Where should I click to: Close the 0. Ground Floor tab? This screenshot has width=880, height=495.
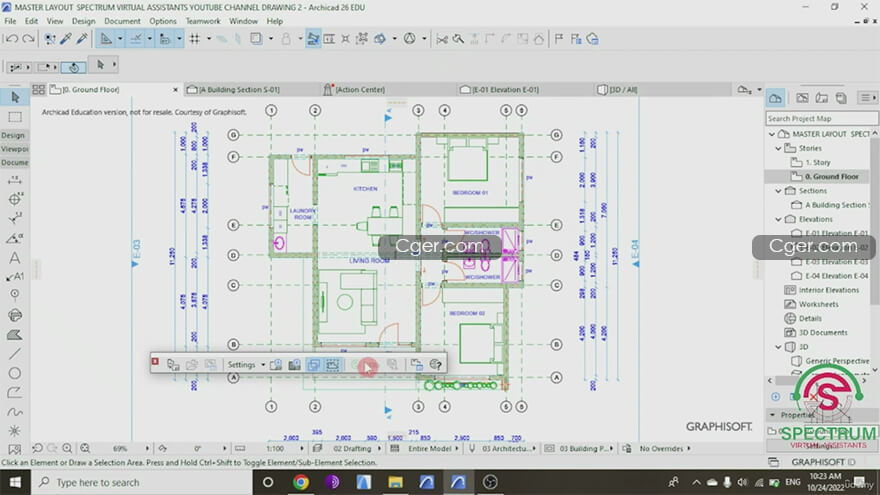175,89
